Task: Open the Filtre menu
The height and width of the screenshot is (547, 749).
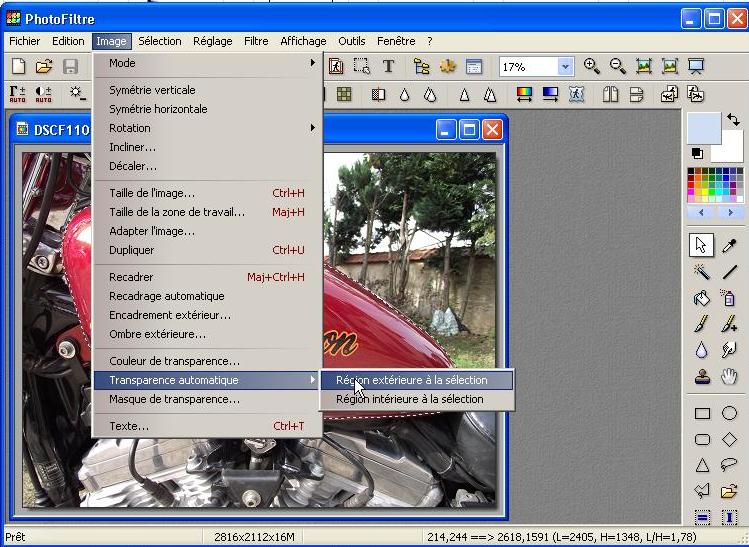Action: [256, 41]
